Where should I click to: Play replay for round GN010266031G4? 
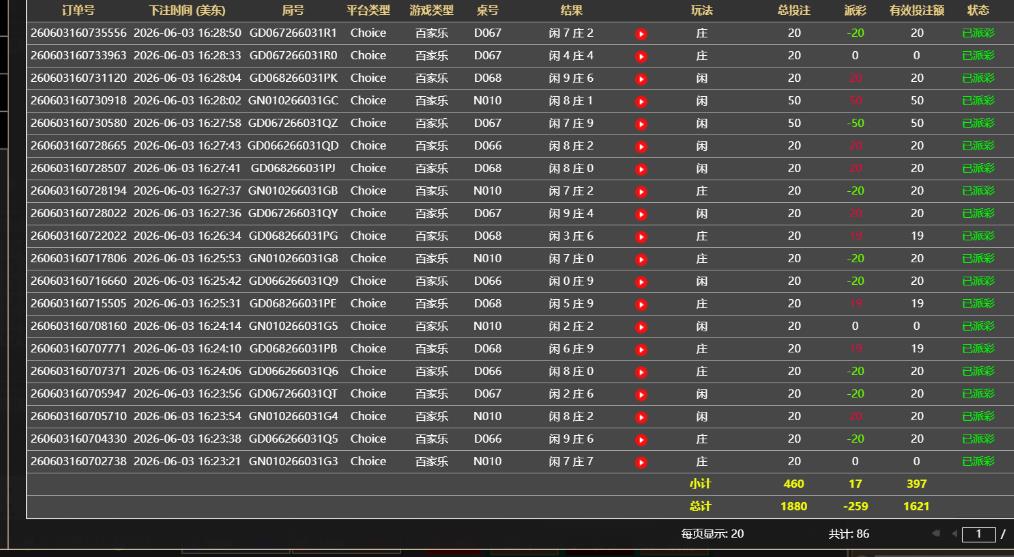[x=641, y=417]
